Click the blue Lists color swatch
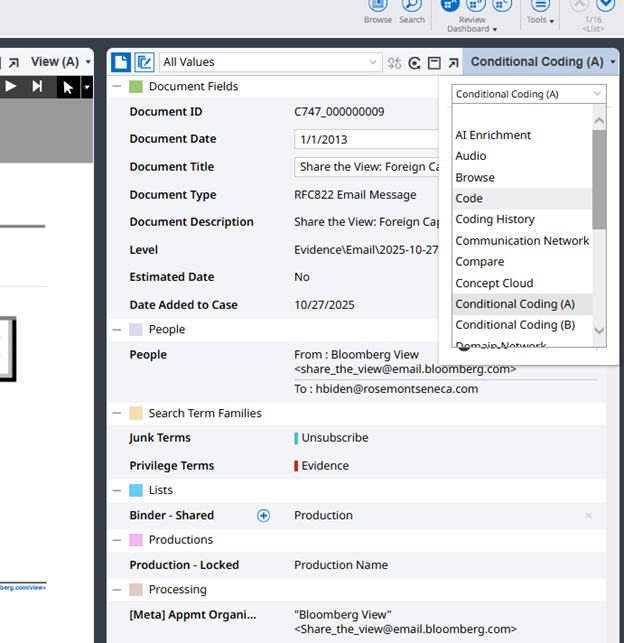Viewport: 624px width, 643px height. point(136,490)
